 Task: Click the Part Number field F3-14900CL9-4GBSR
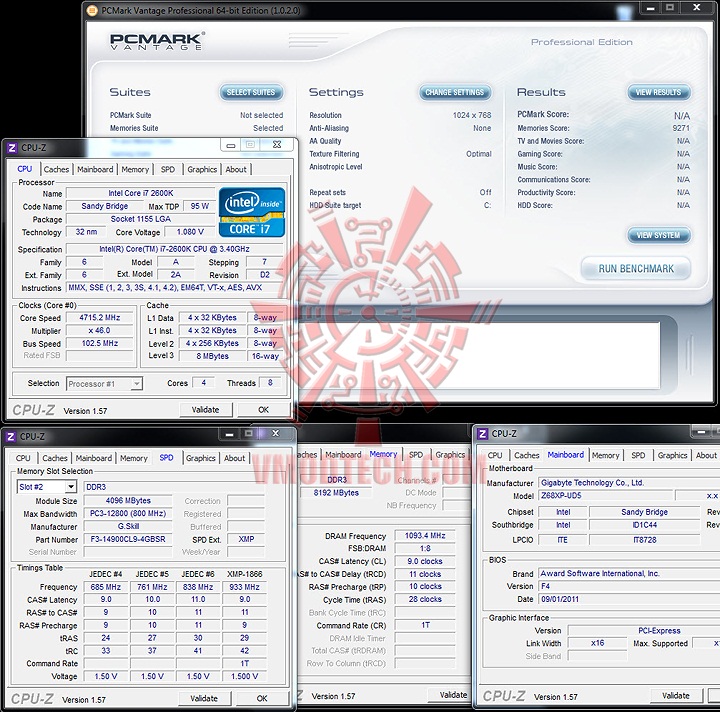point(128,539)
